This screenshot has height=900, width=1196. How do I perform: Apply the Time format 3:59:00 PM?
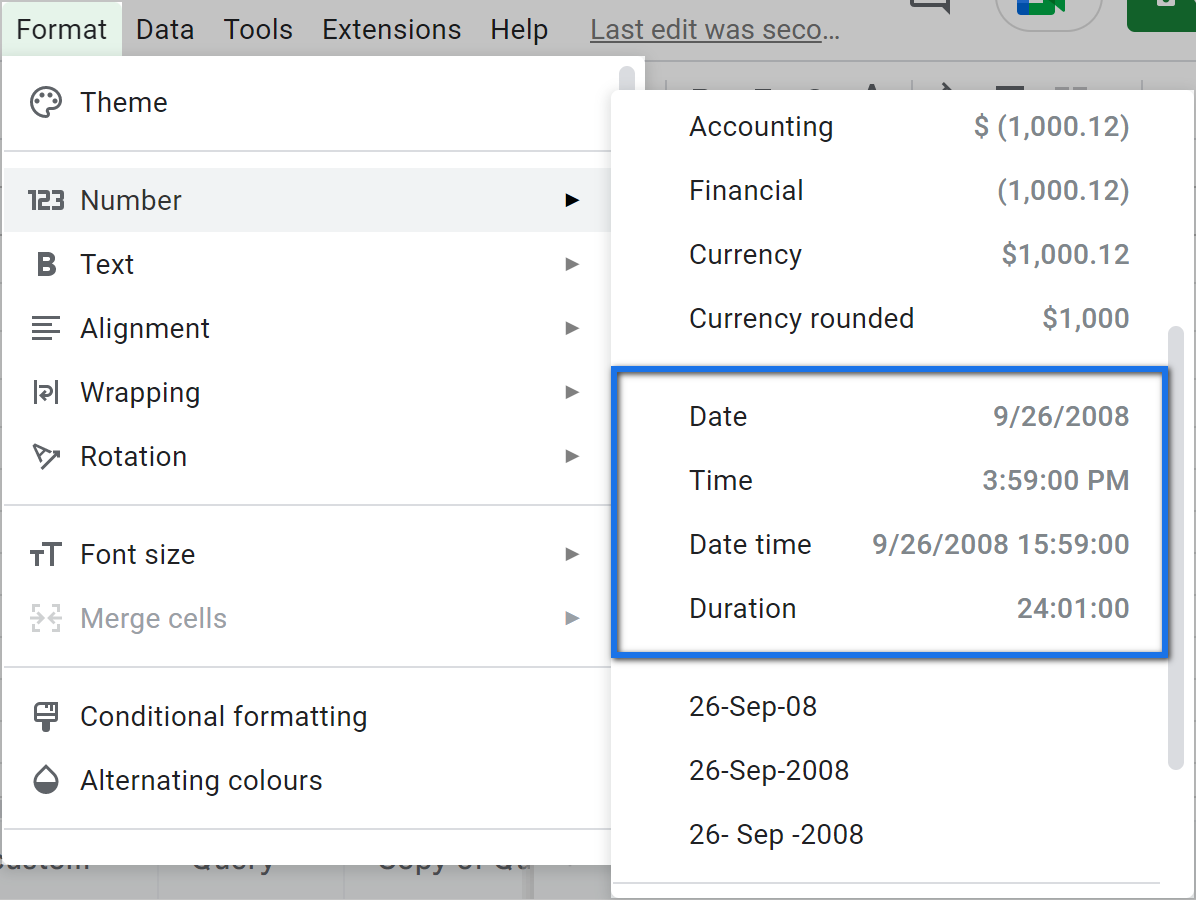pos(889,481)
